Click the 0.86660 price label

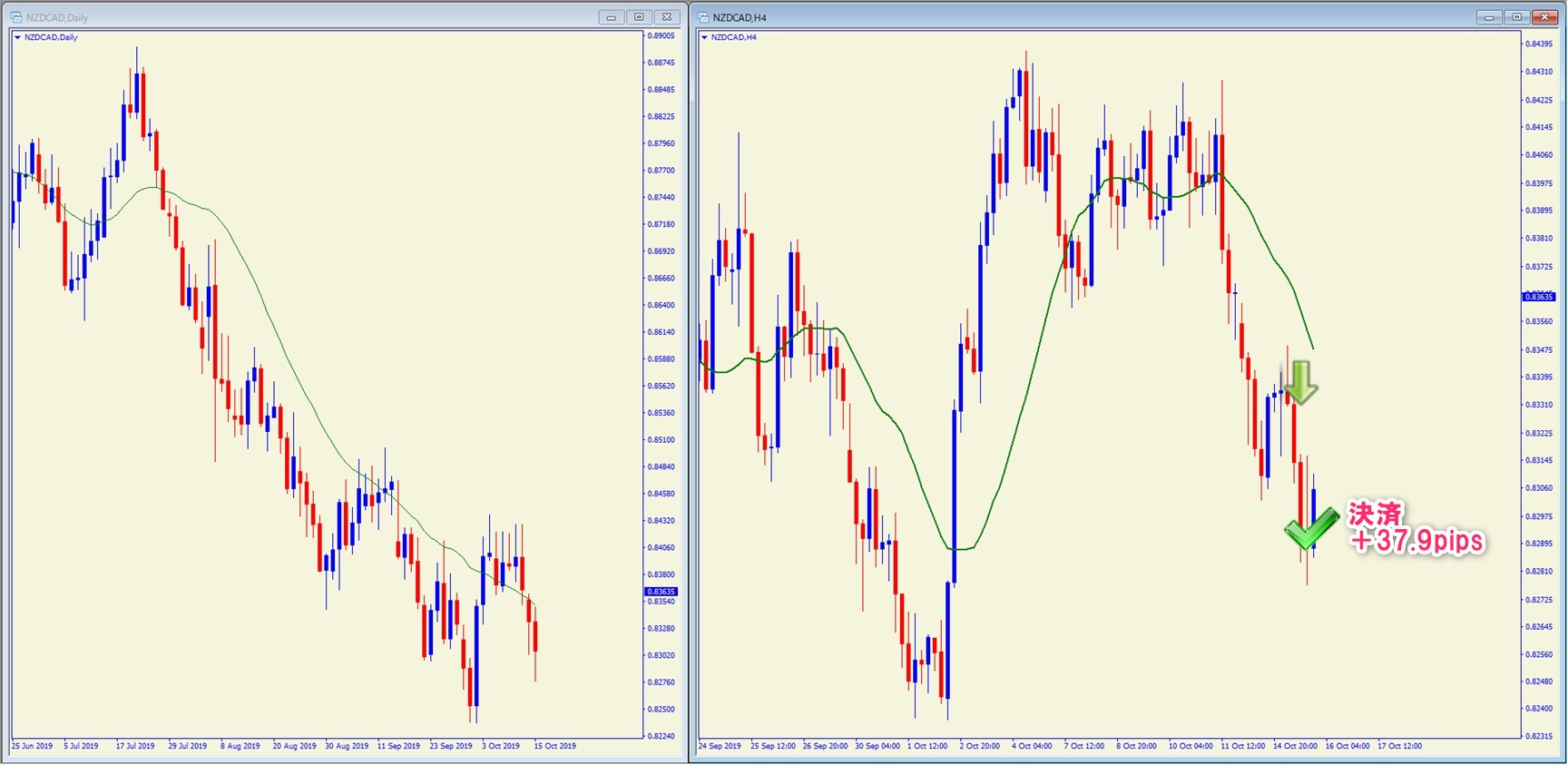pyautogui.click(x=661, y=278)
